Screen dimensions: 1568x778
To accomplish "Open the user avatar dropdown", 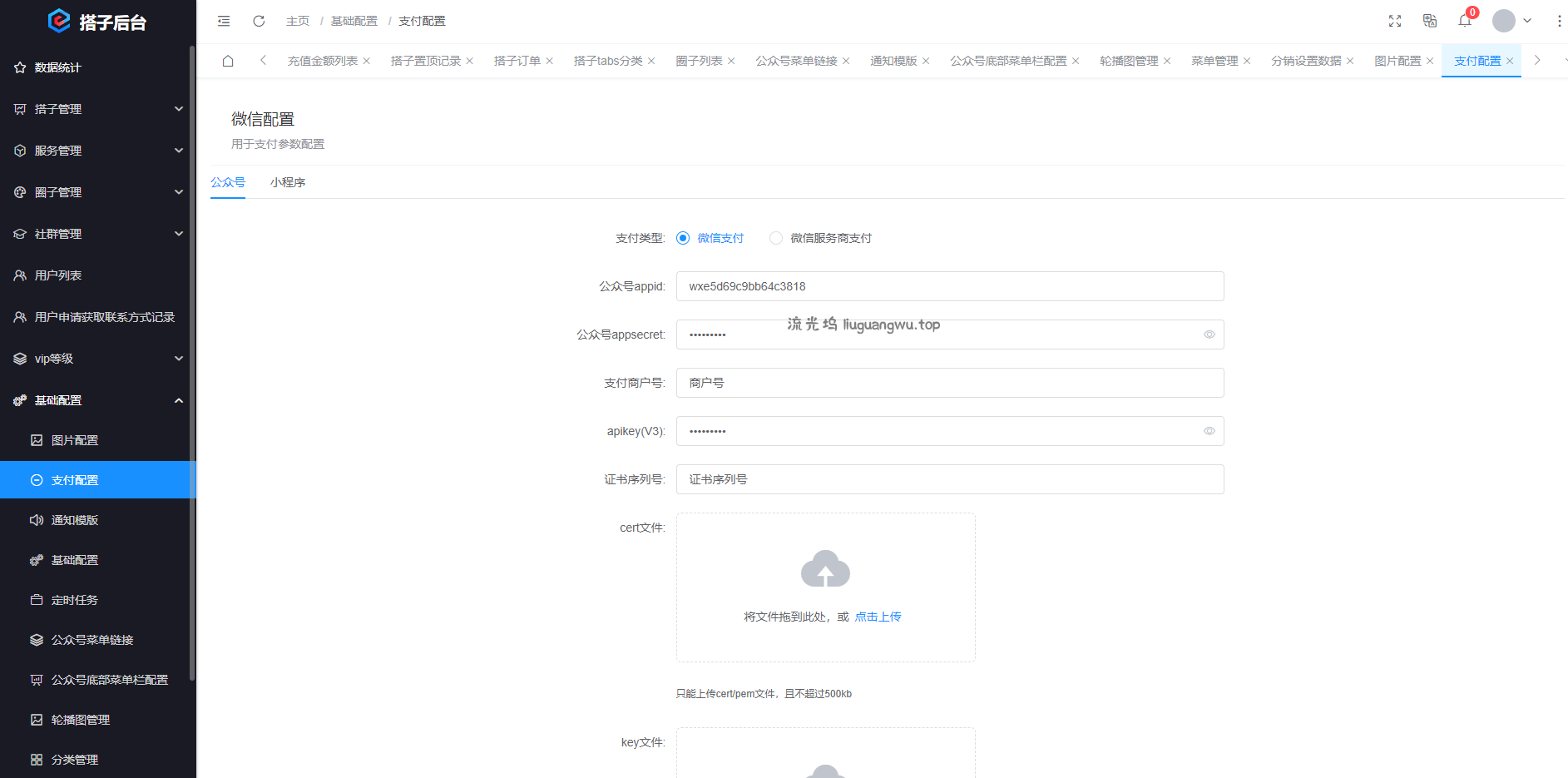I will tap(1511, 21).
